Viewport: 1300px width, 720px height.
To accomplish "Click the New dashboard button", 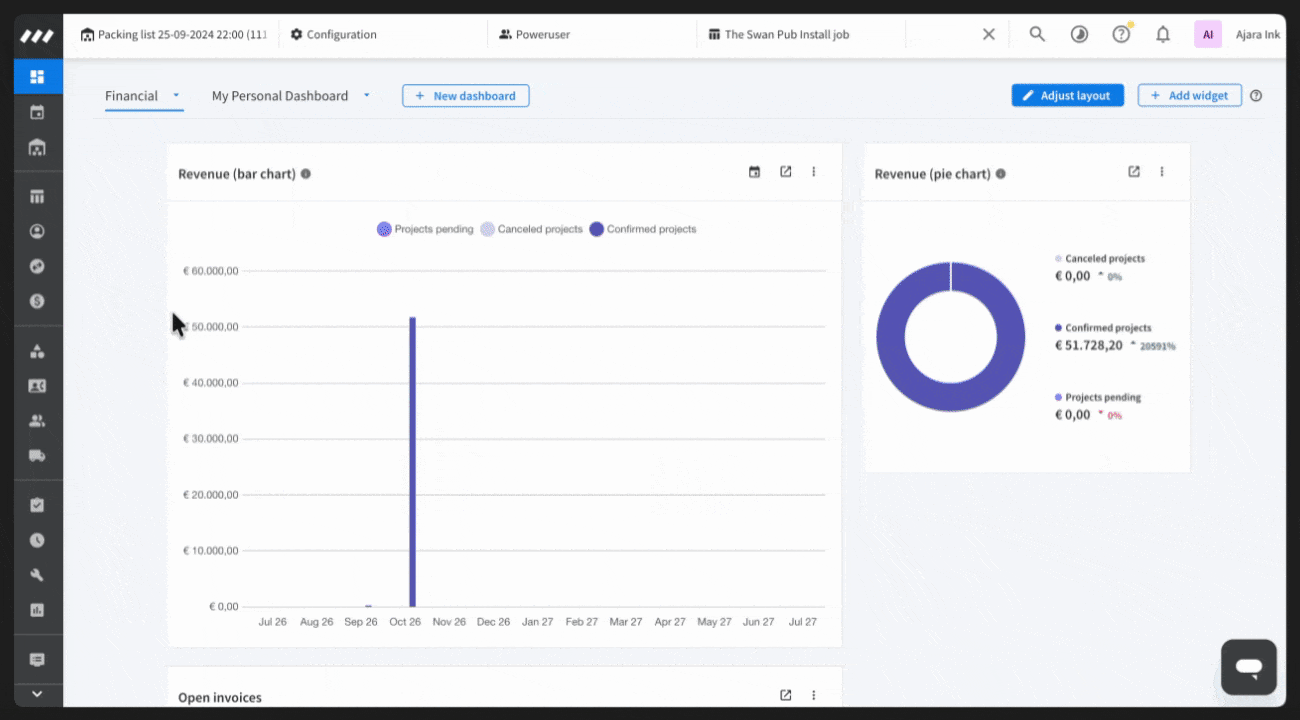I will pos(465,96).
